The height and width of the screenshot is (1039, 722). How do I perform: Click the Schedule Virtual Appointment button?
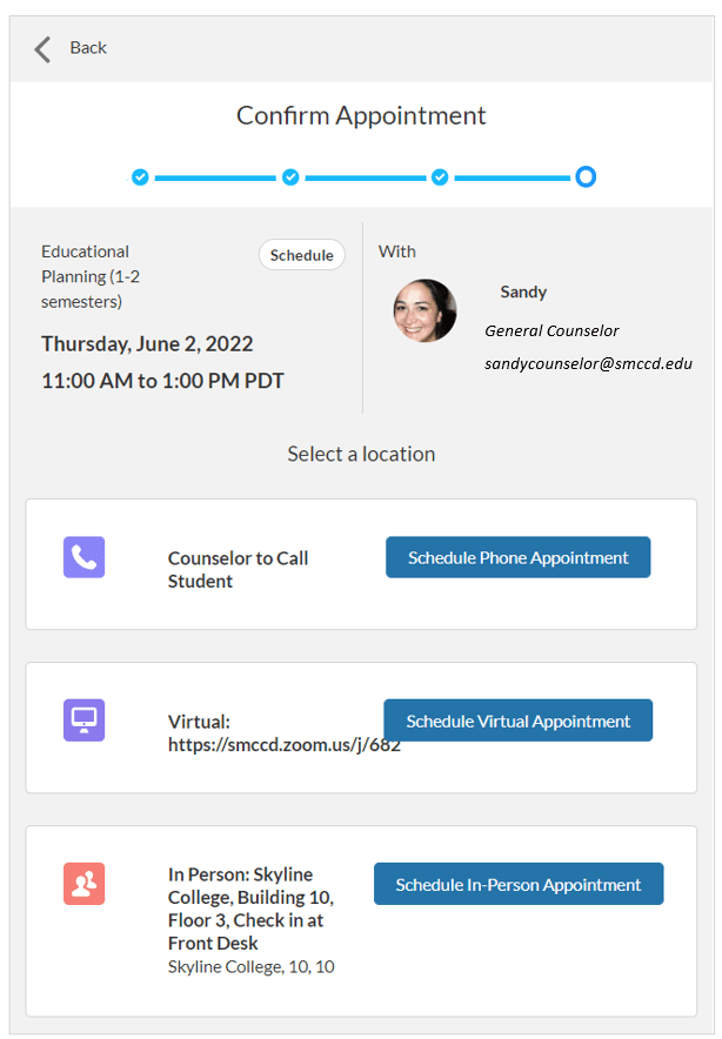517,720
